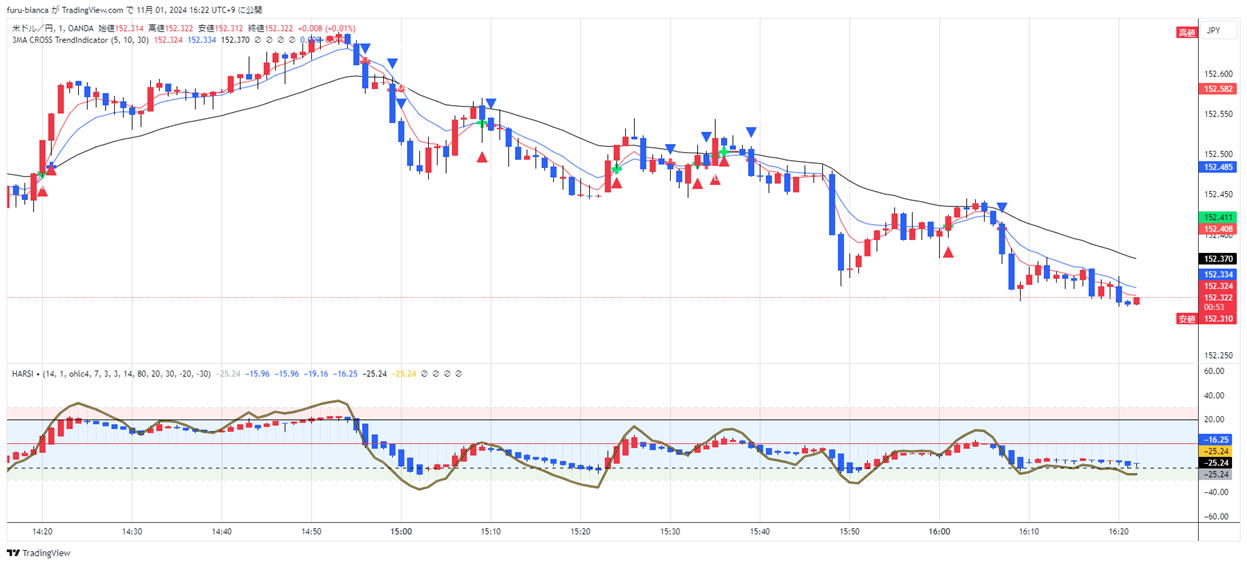This screenshot has width=1247, height=565.
Task: Click the 高値 high price label
Action: [x=1186, y=33]
